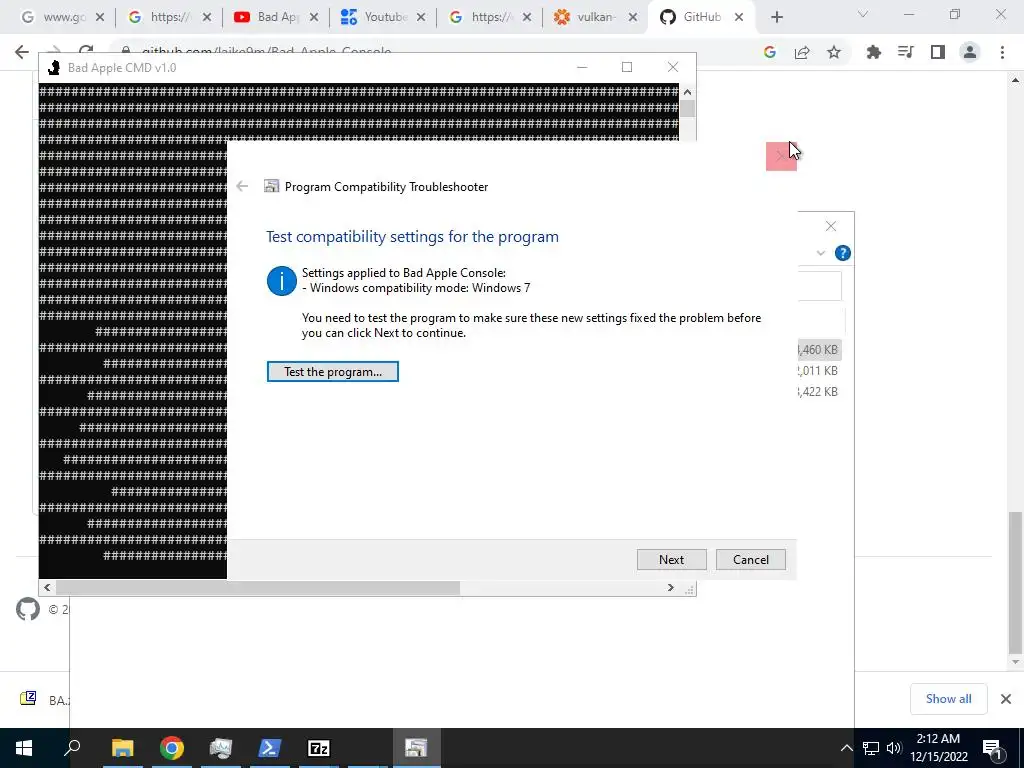Viewport: 1024px width, 768px height.
Task: Close the Youtube downloader tab
Action: tap(421, 17)
